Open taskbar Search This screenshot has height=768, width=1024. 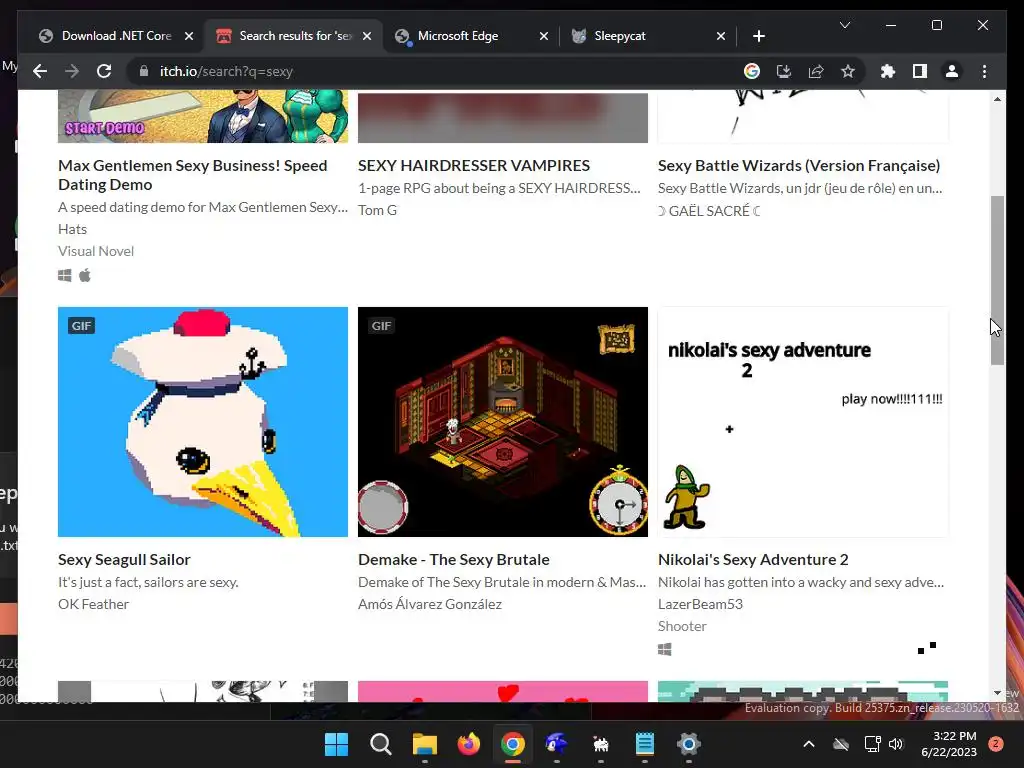pos(380,744)
